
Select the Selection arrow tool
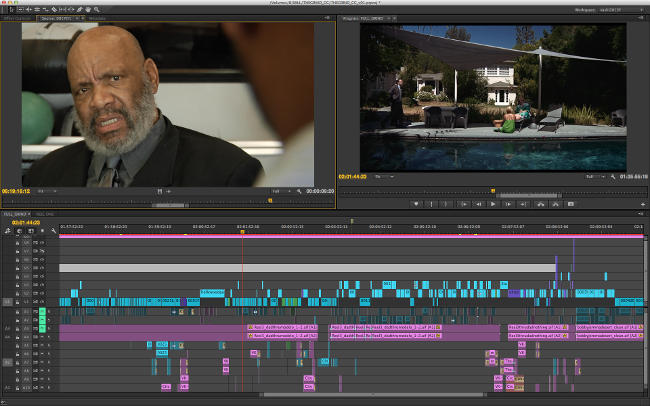coord(11,9)
